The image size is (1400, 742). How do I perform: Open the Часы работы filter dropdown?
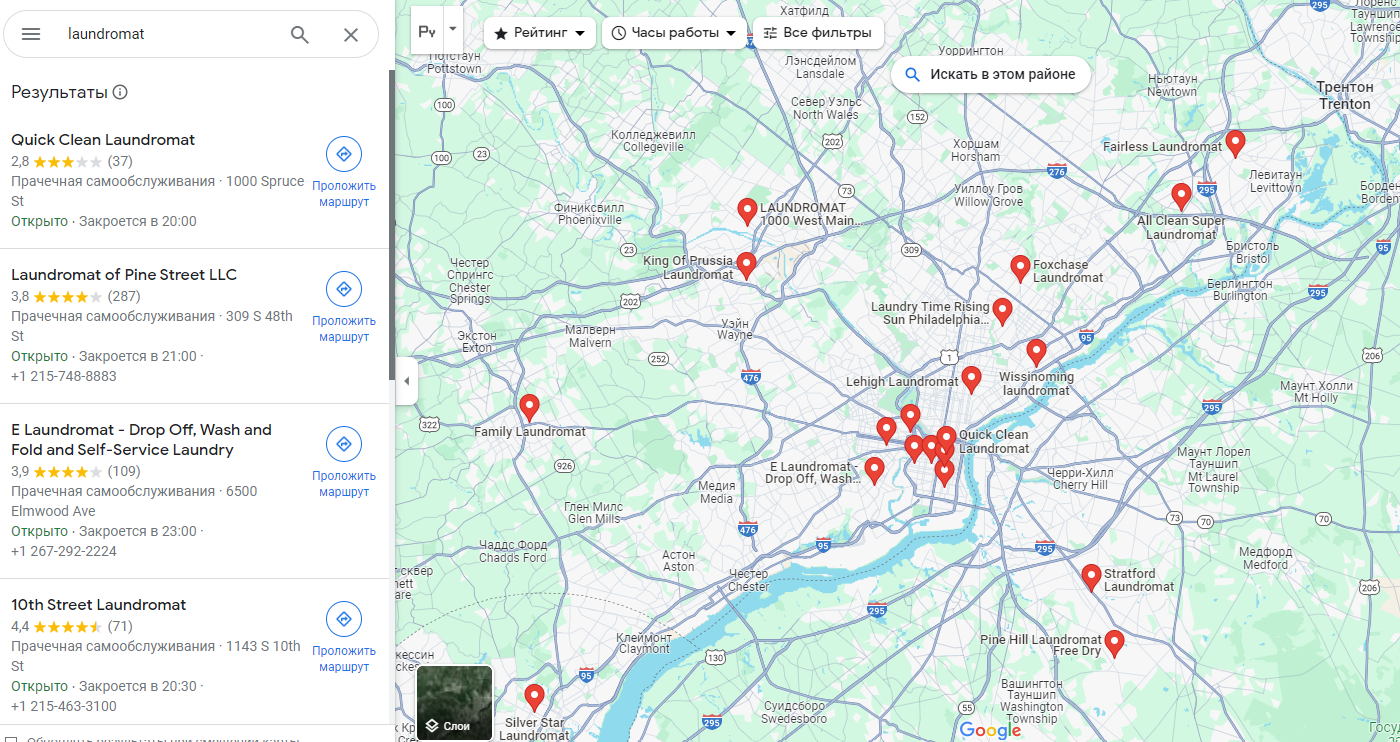click(674, 33)
